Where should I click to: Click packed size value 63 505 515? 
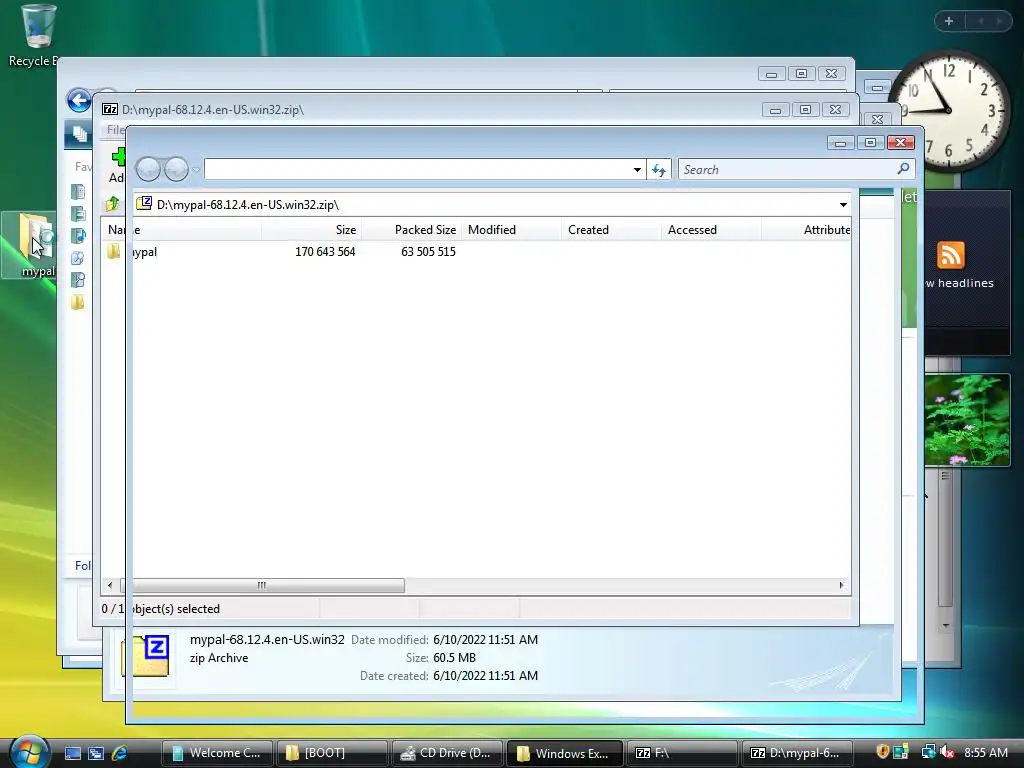tap(428, 252)
